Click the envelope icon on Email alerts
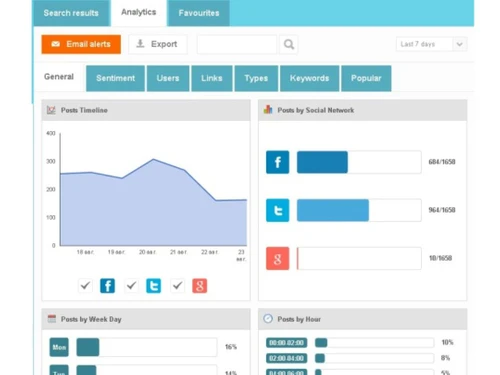500x375 pixels. tap(56, 44)
